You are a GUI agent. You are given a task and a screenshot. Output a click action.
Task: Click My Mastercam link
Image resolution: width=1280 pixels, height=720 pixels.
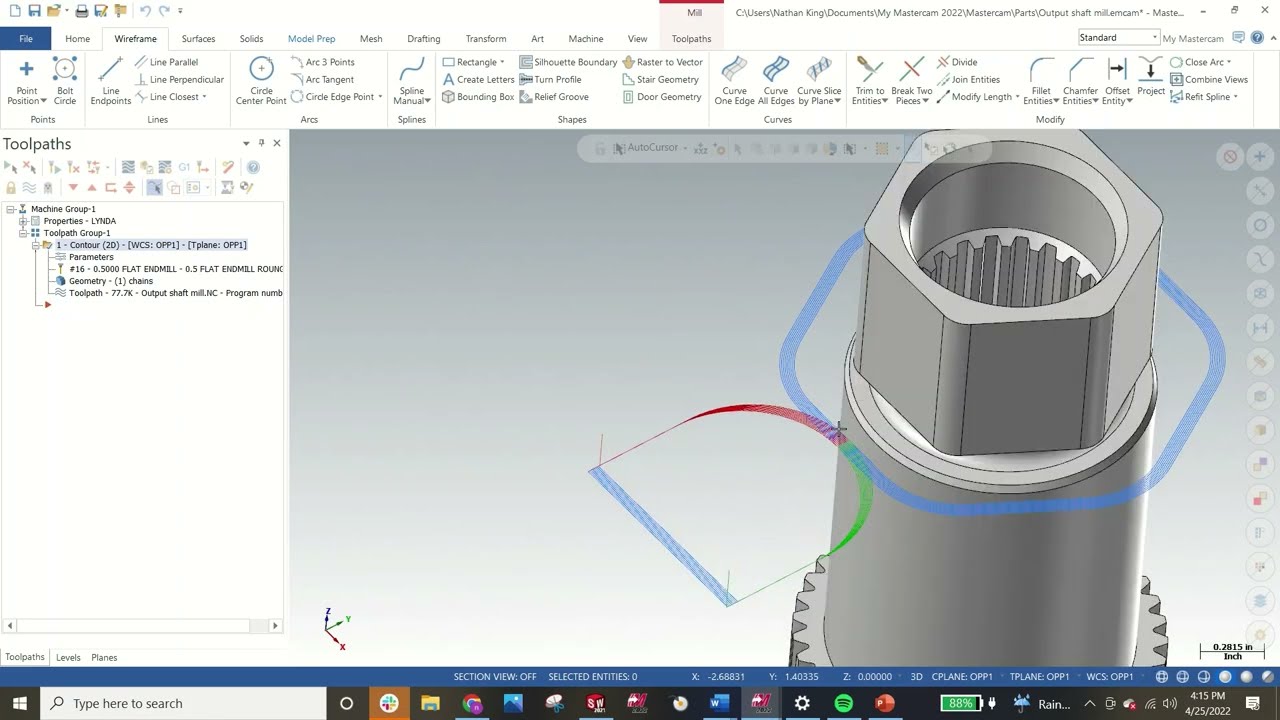1193,38
